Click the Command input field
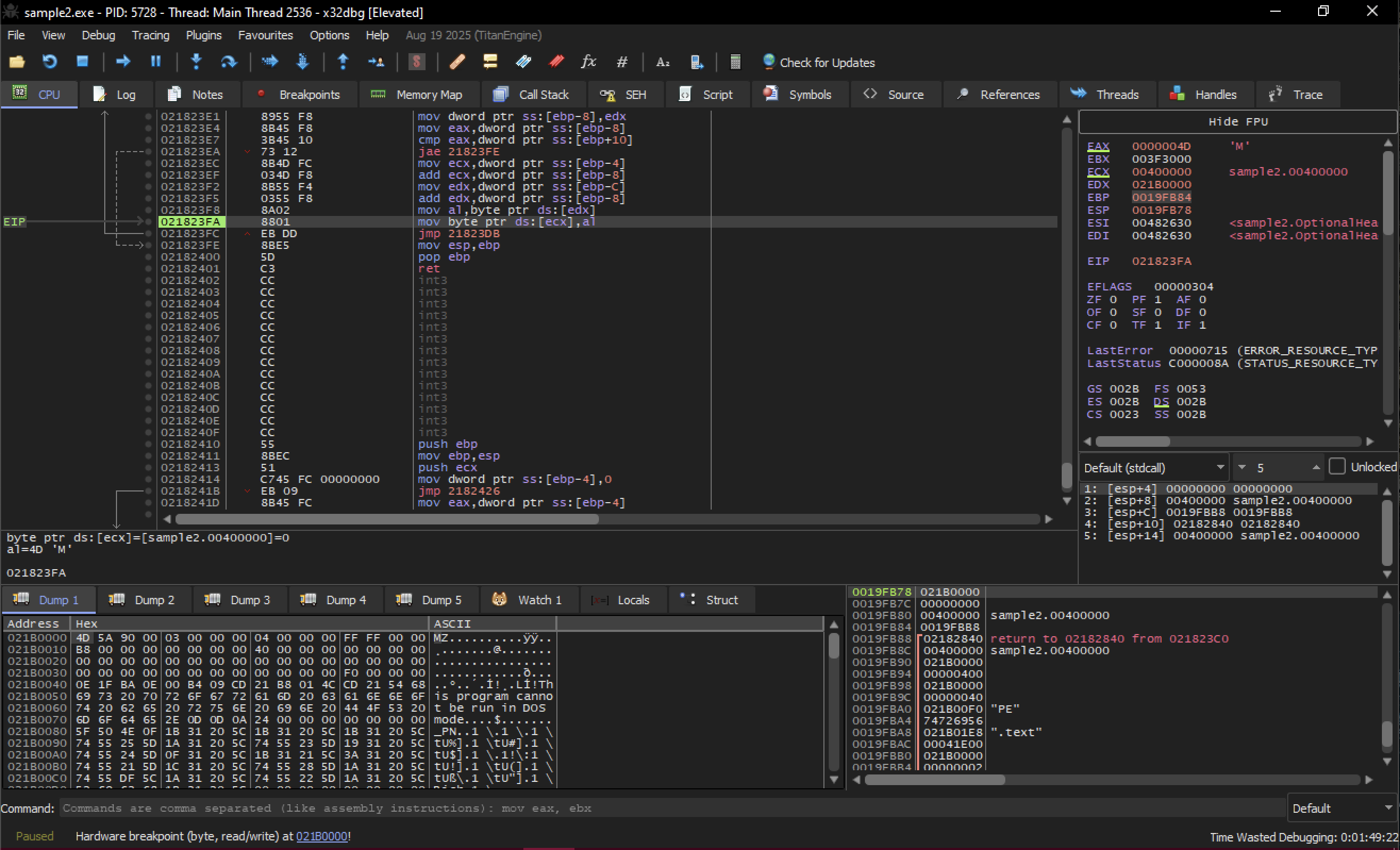 [x=673, y=808]
